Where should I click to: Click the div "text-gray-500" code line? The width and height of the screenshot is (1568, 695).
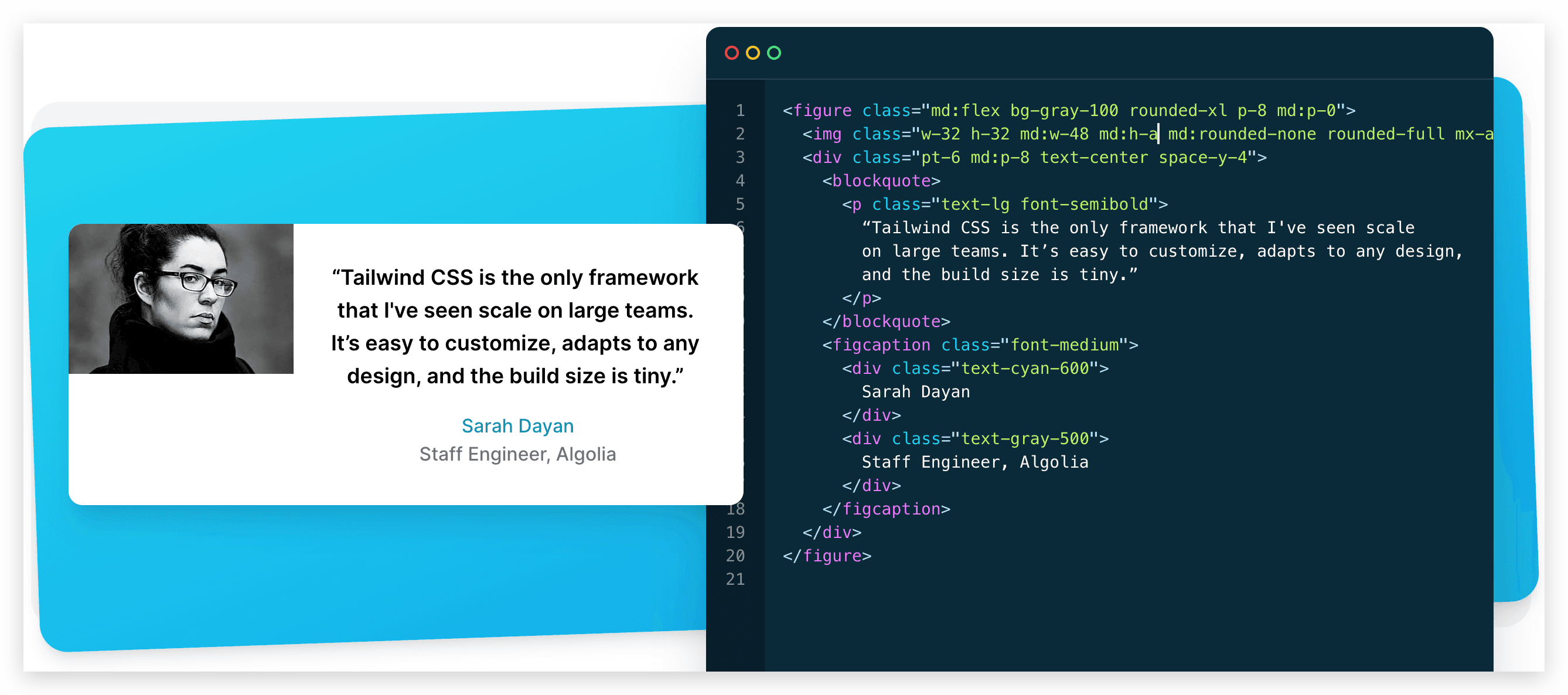(x=975, y=438)
